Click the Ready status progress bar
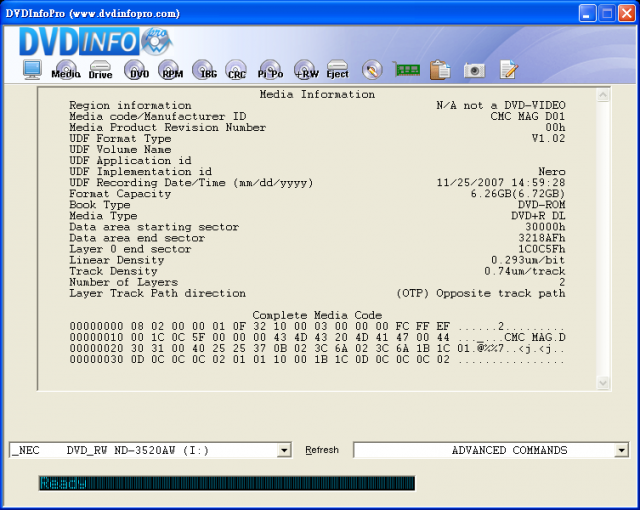Image resolution: width=640 pixels, height=510 pixels. point(227,483)
